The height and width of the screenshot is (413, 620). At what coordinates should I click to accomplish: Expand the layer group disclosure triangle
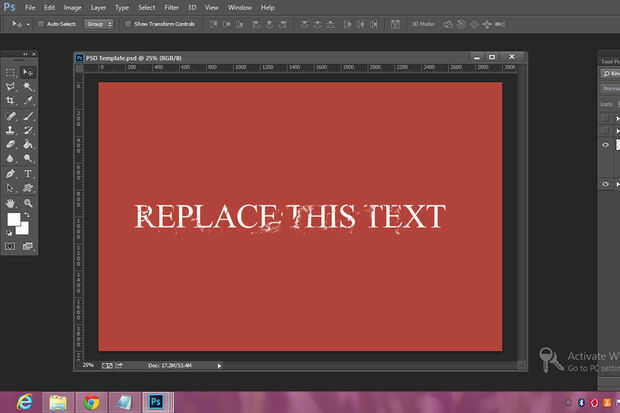[x=616, y=118]
